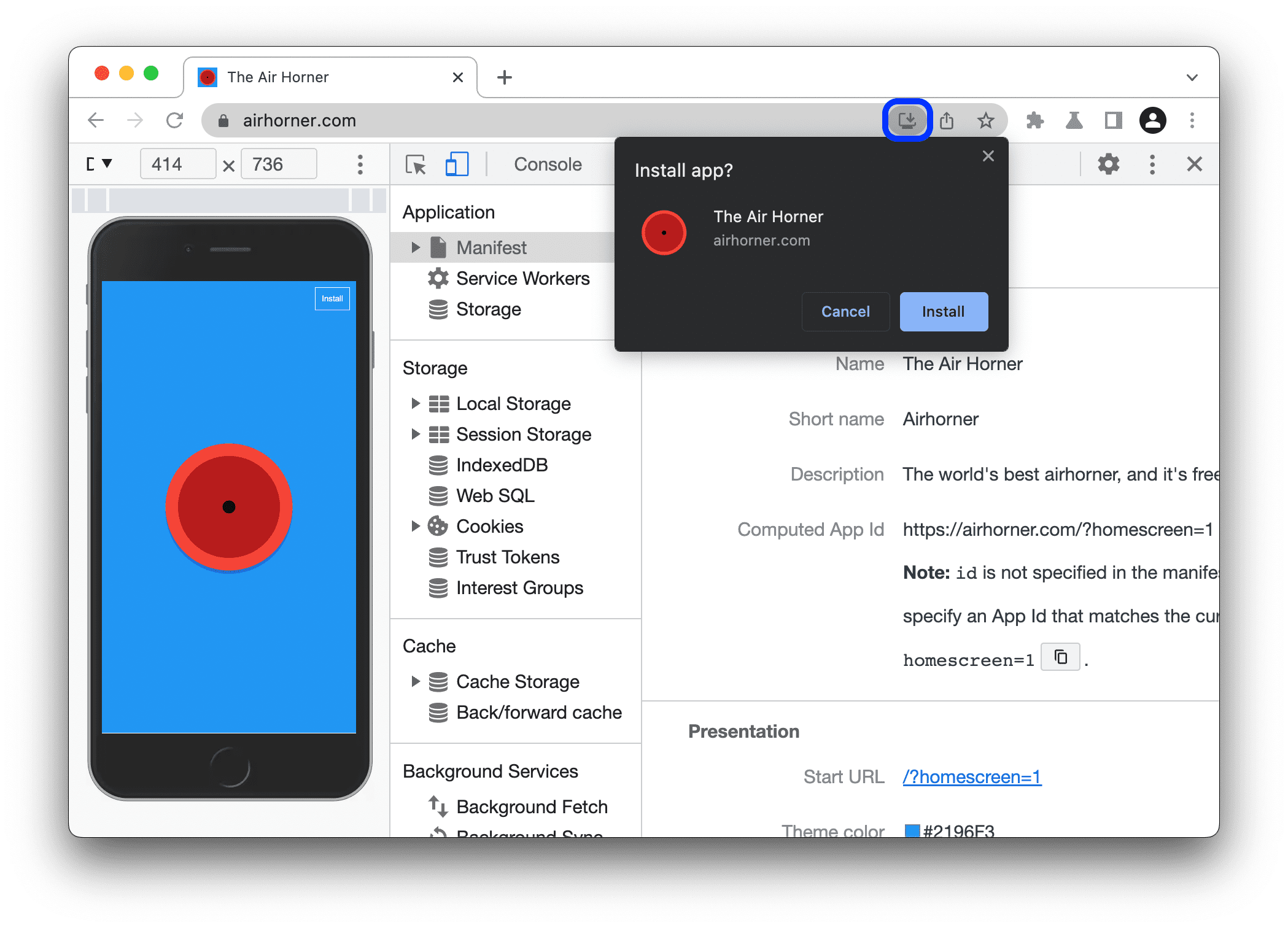Click the browser menu kebab icon
The image size is (1288, 928).
[1194, 120]
